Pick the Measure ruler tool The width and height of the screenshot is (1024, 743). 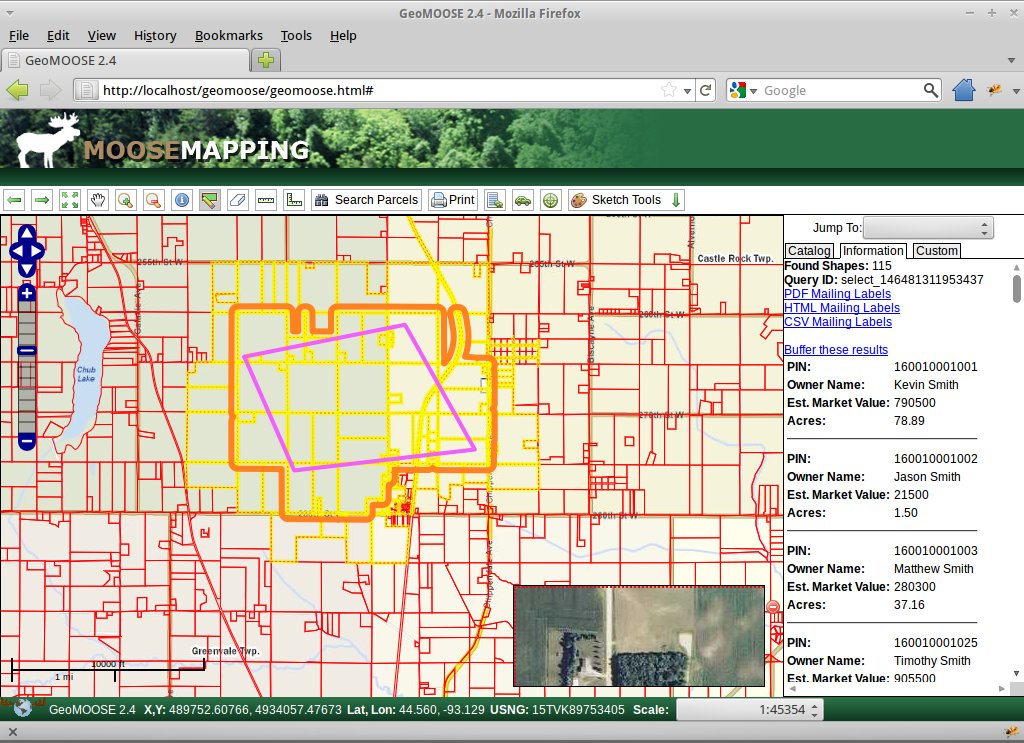266,200
